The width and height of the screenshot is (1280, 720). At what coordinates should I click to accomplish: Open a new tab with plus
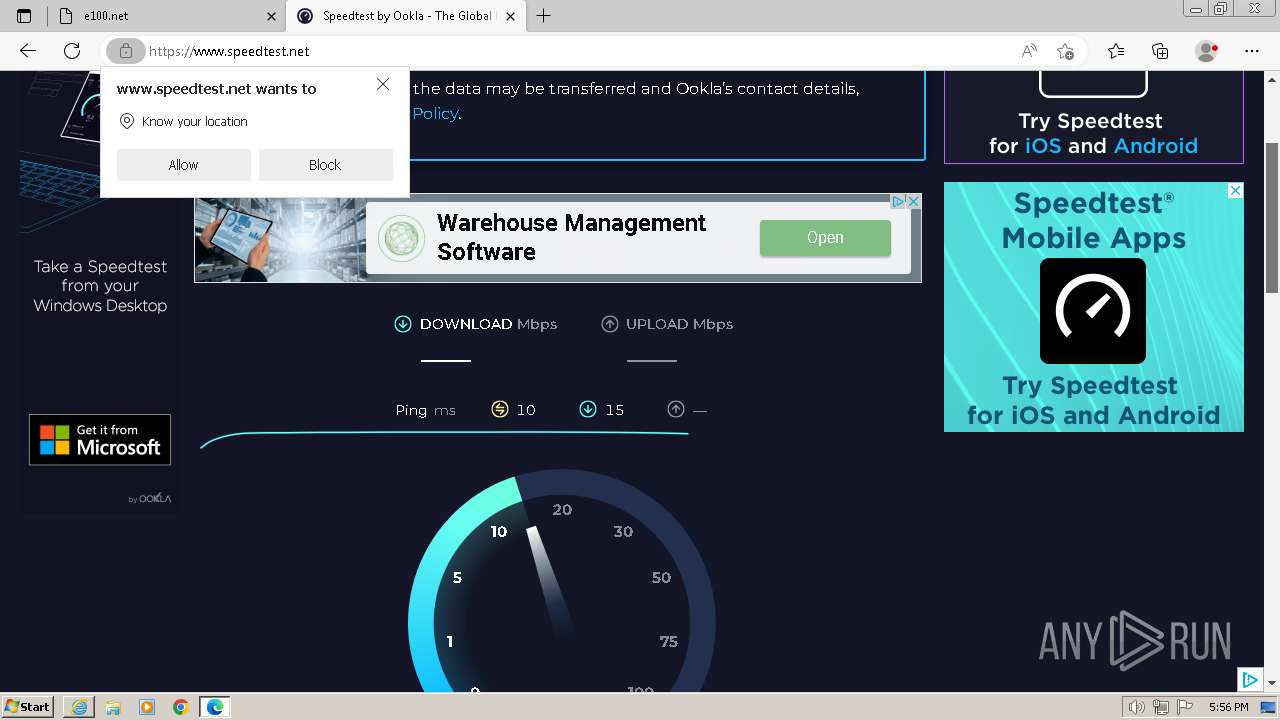click(x=544, y=15)
